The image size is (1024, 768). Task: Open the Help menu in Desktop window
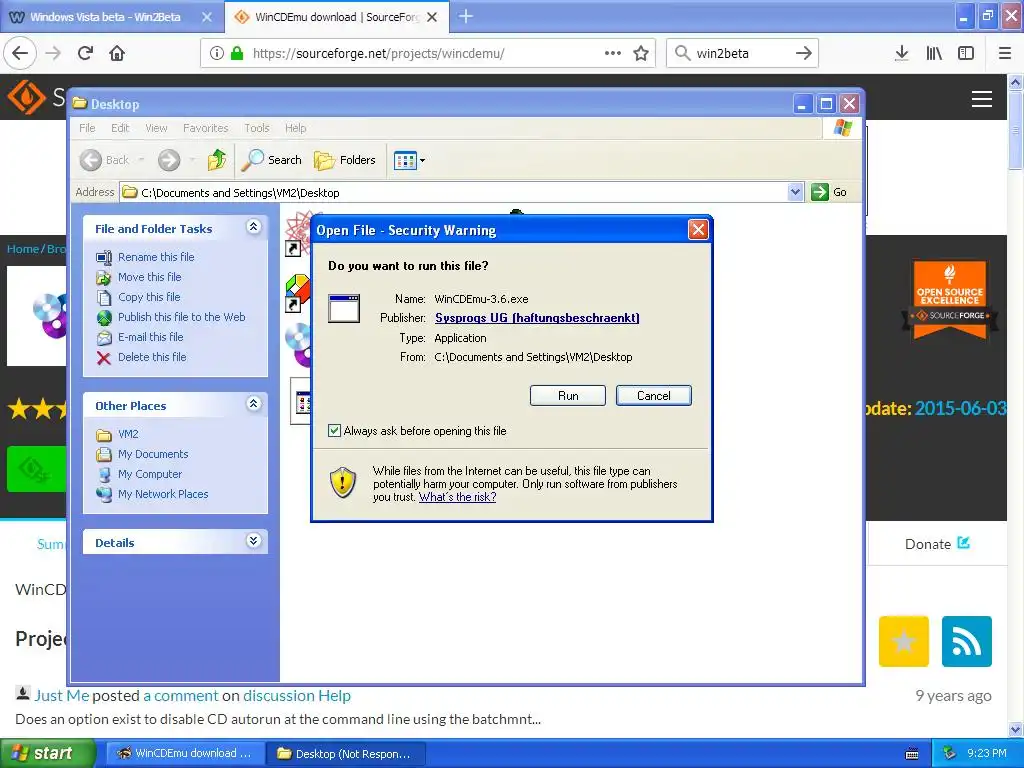295,128
